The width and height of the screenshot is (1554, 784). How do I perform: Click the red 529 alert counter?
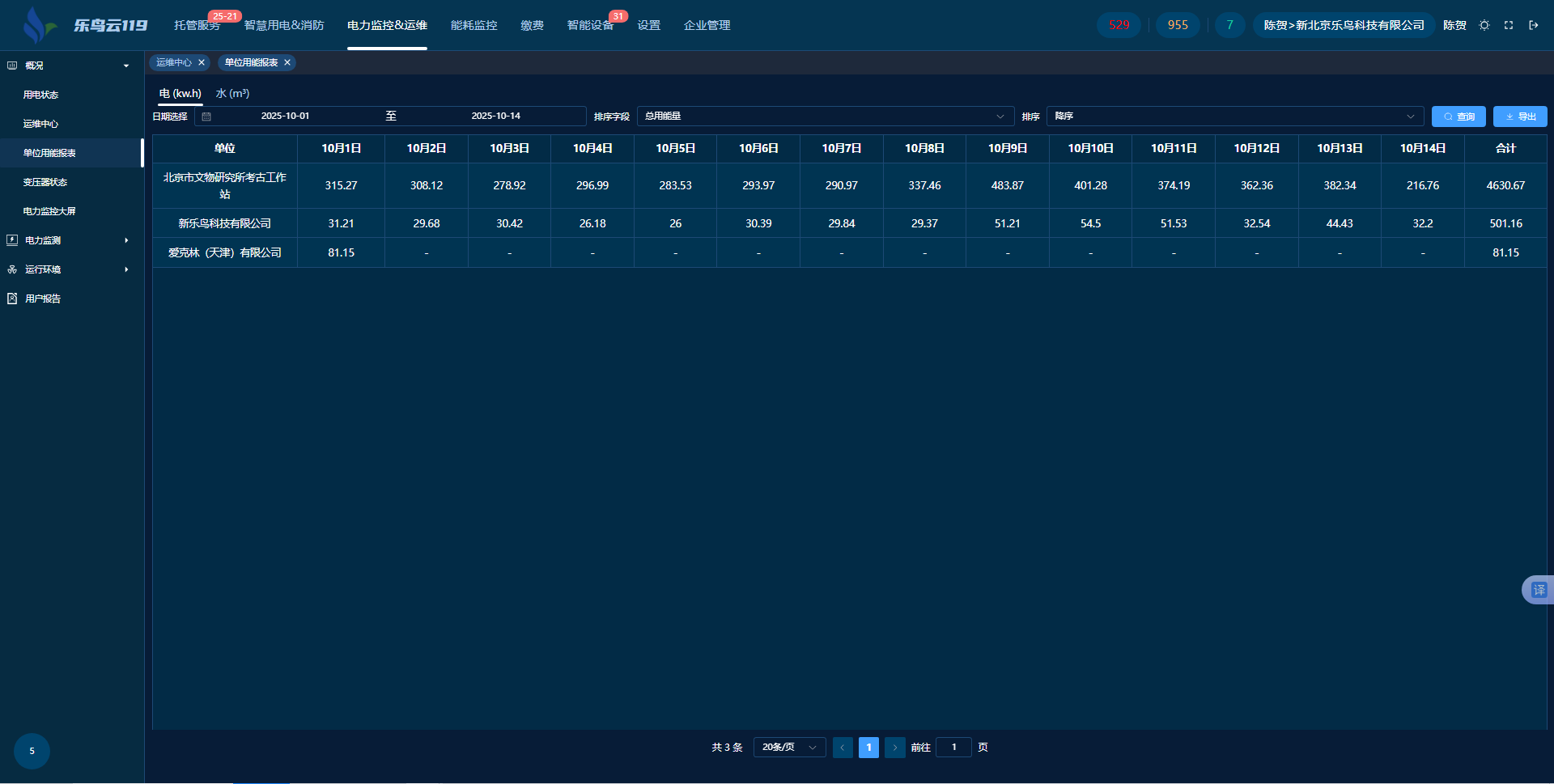coord(1119,25)
